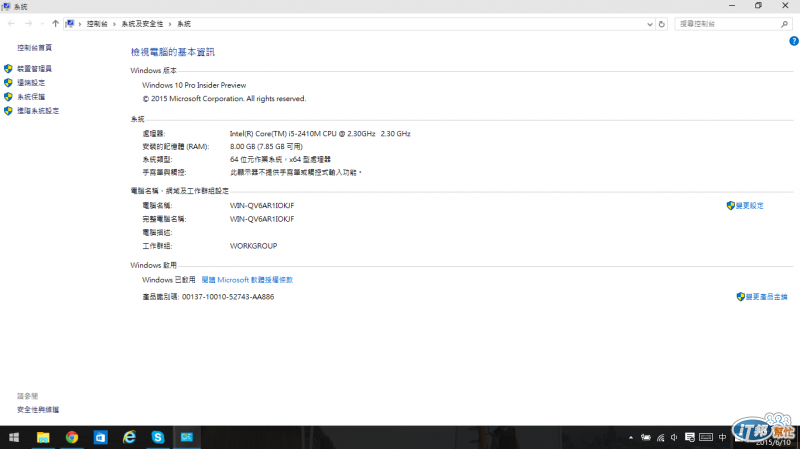The height and width of the screenshot is (449, 800).
Task: Go up one level with Up arrow
Action: click(55, 23)
